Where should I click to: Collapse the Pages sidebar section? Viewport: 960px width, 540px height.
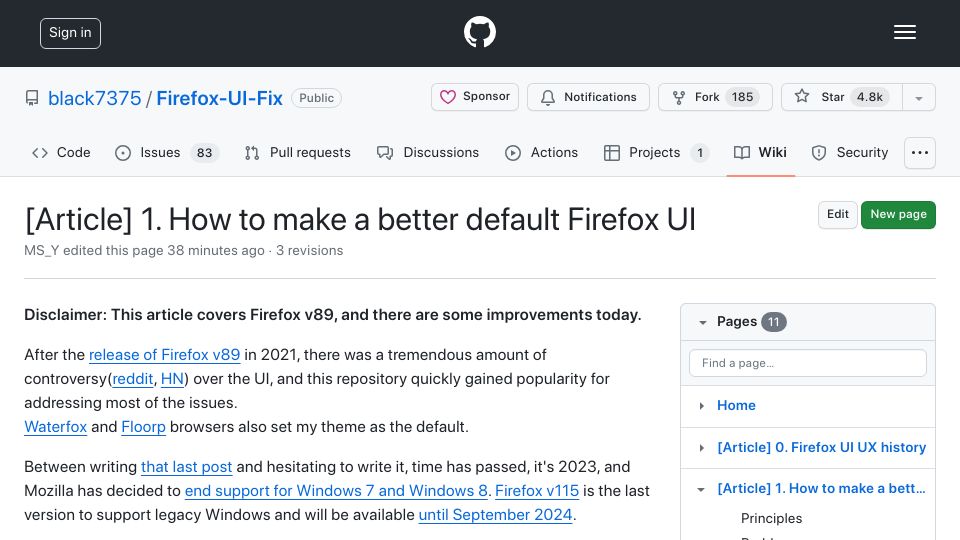(x=703, y=322)
